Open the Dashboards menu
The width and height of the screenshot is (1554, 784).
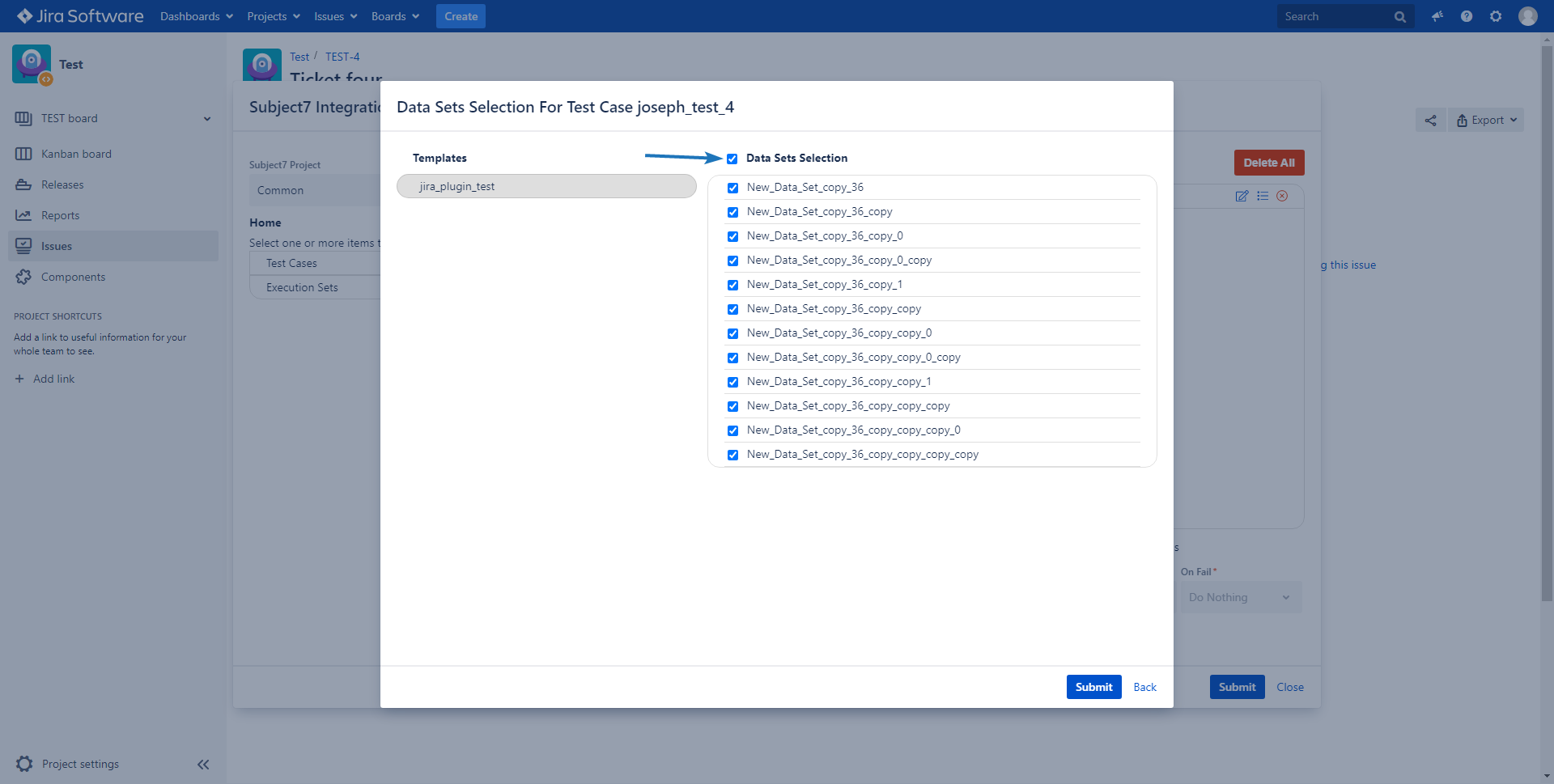(x=196, y=16)
